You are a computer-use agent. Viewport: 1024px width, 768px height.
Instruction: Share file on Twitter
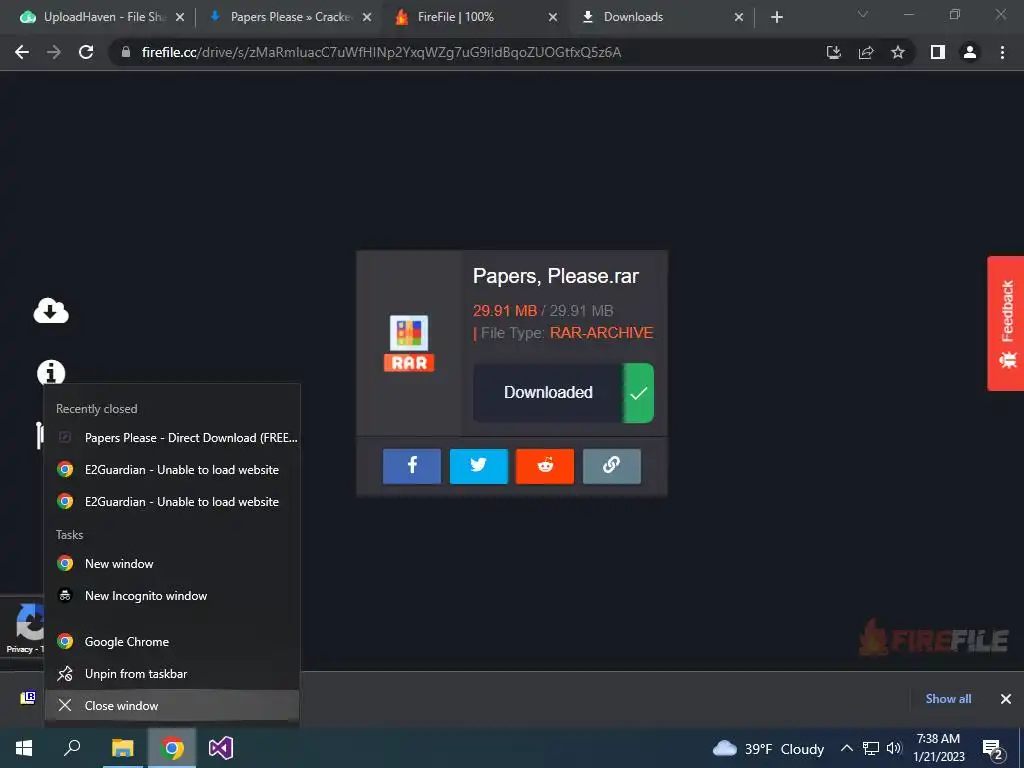tap(479, 466)
